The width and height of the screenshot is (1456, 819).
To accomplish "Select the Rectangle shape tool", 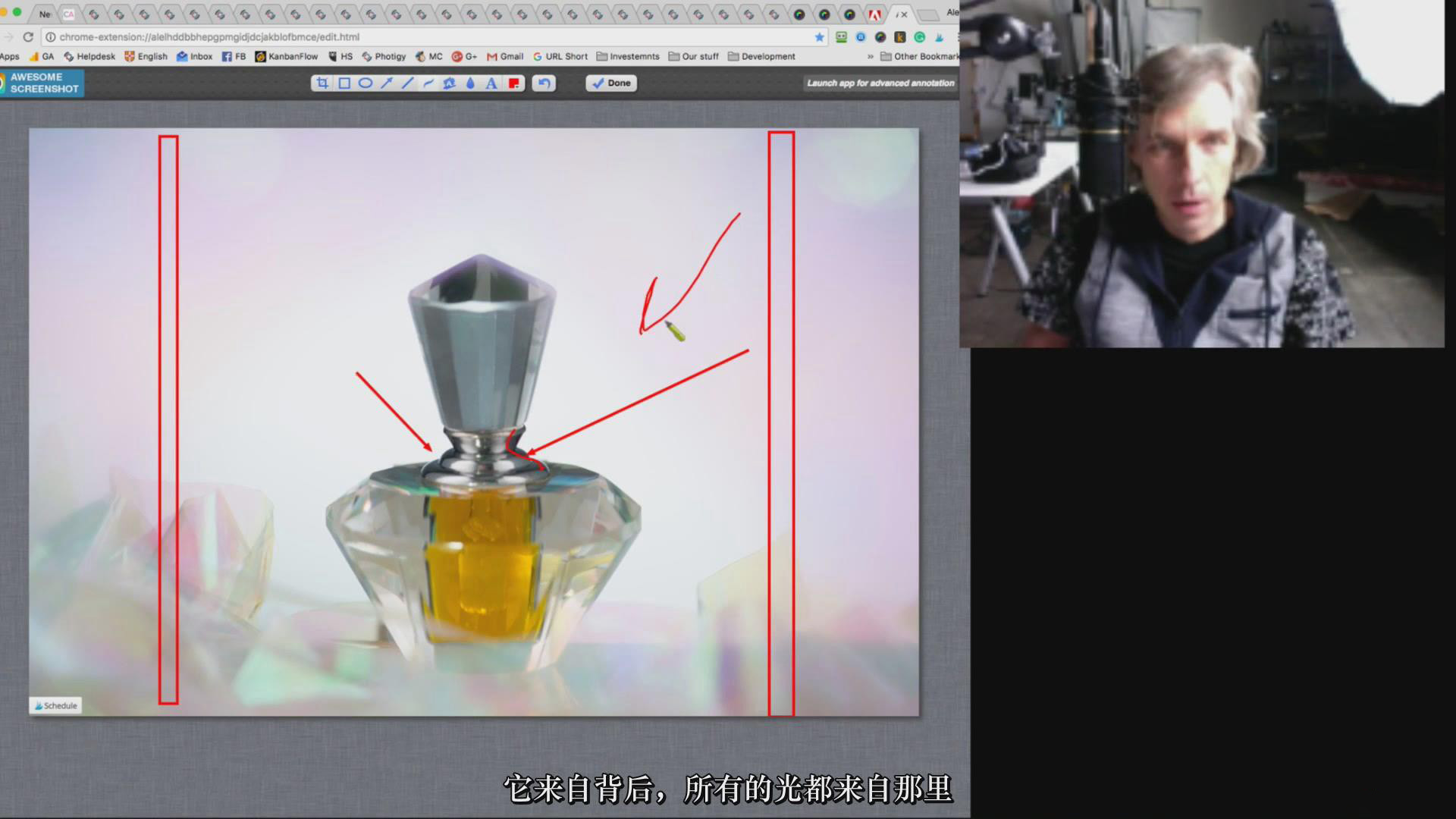I will [x=344, y=83].
